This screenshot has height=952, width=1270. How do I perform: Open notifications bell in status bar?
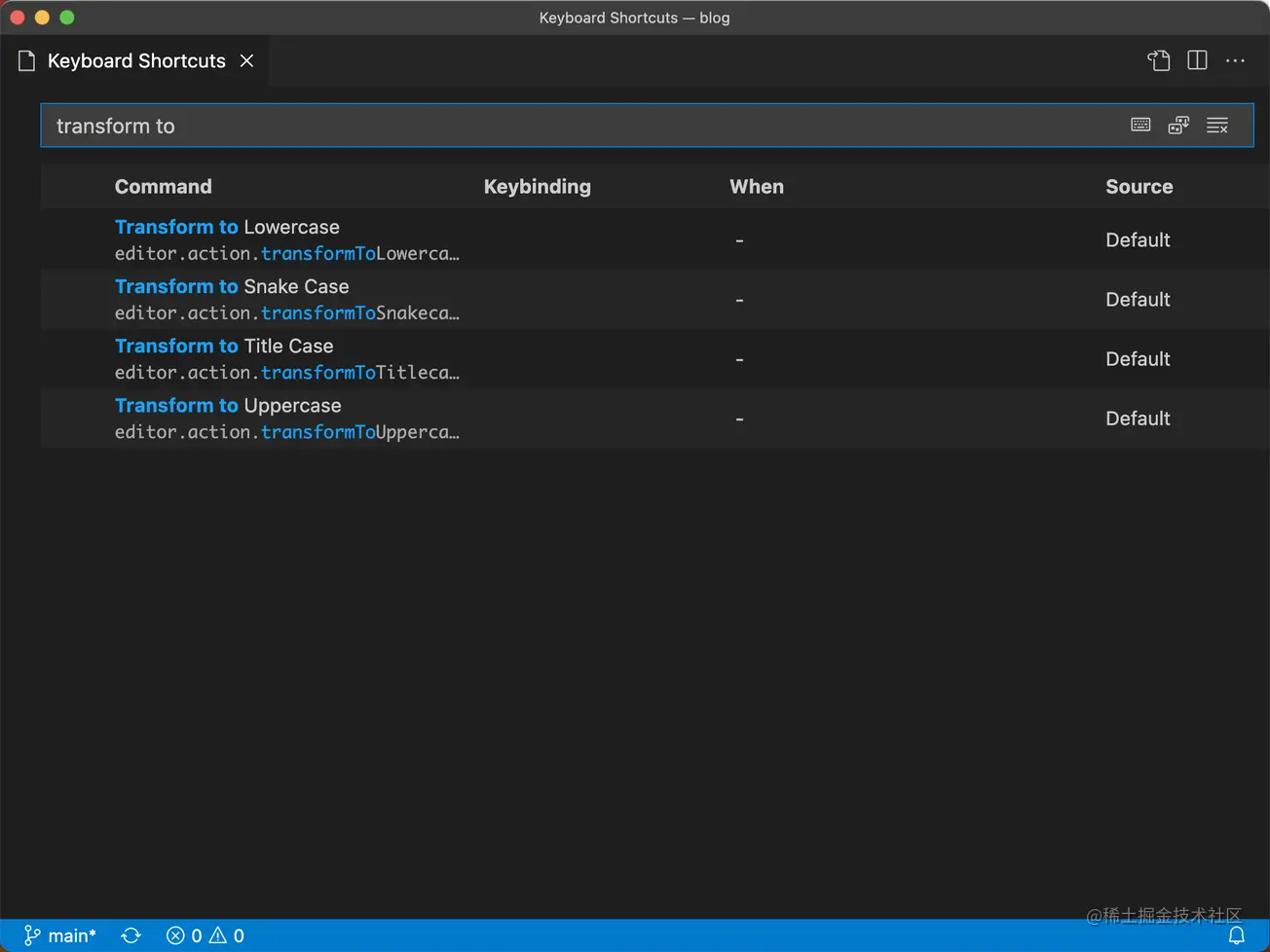tap(1237, 935)
